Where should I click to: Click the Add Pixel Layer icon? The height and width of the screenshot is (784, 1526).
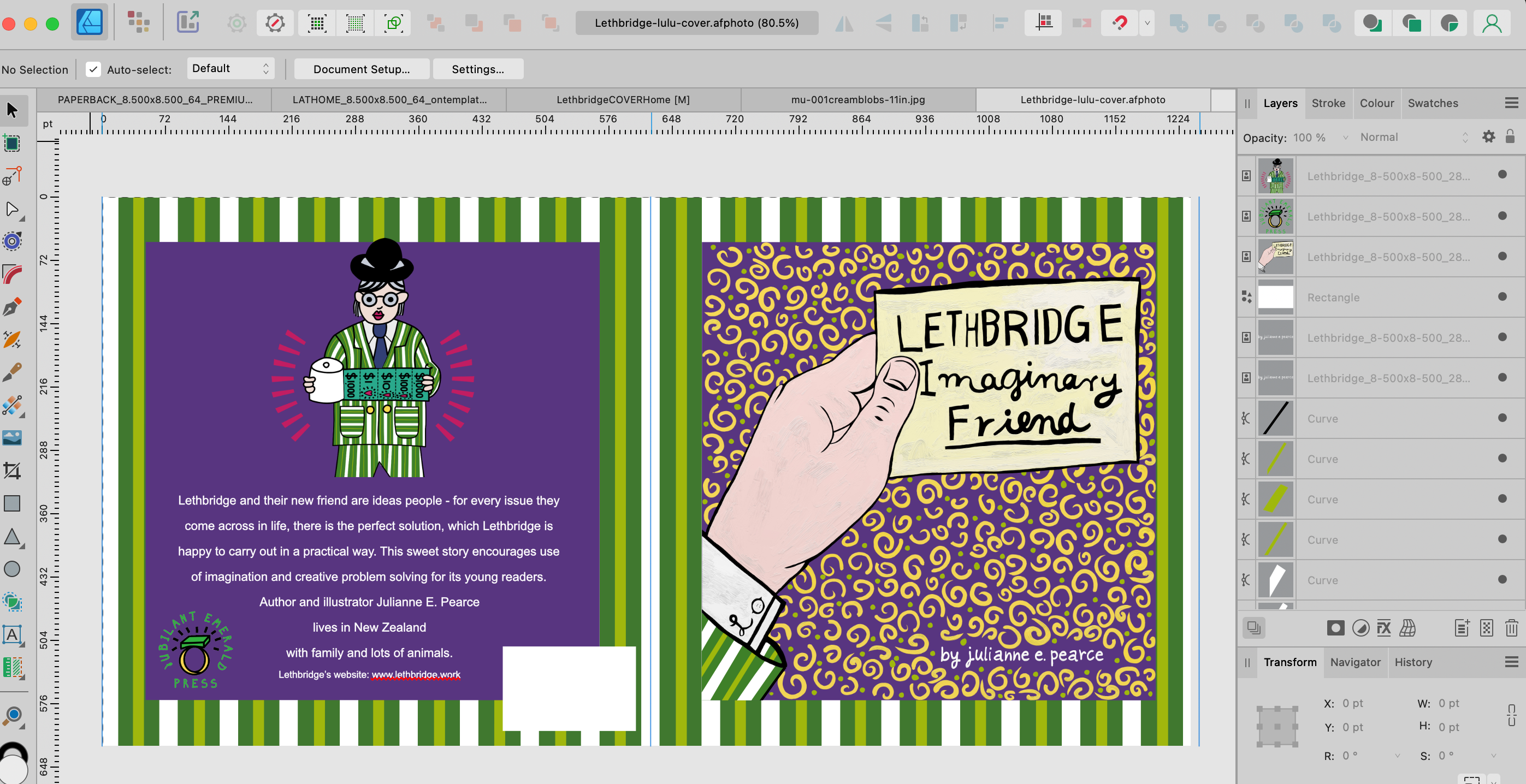(x=1486, y=628)
